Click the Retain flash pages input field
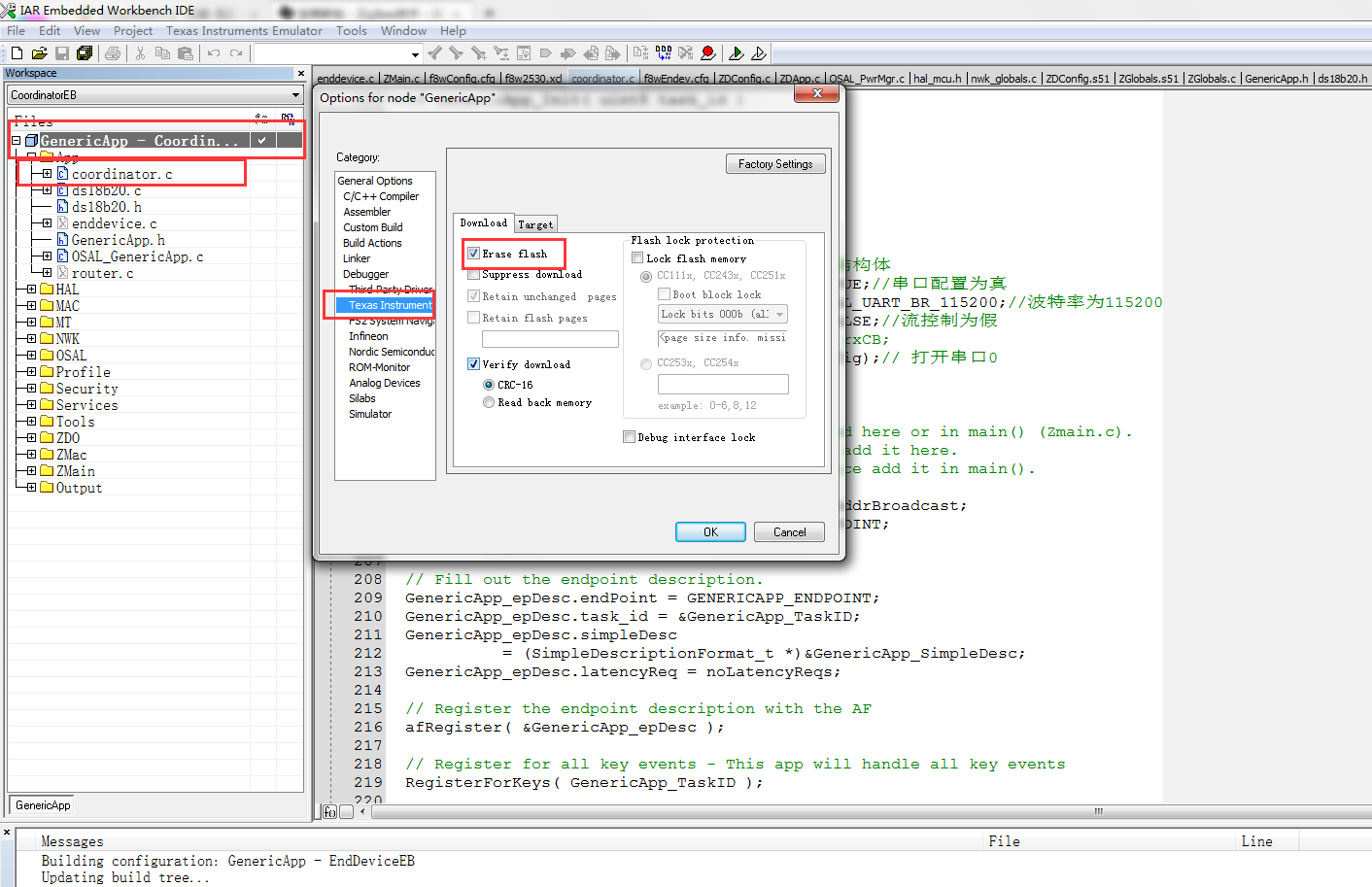 coord(550,339)
